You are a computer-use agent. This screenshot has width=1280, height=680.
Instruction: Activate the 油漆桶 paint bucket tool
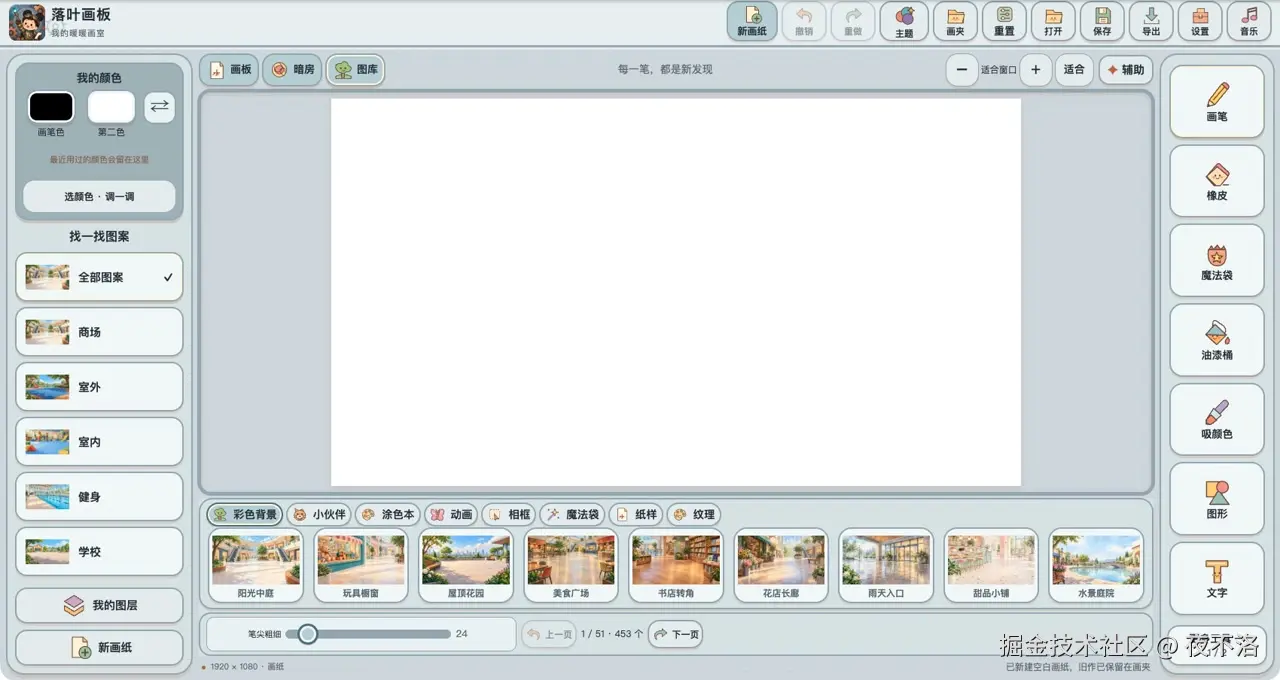(x=1217, y=340)
